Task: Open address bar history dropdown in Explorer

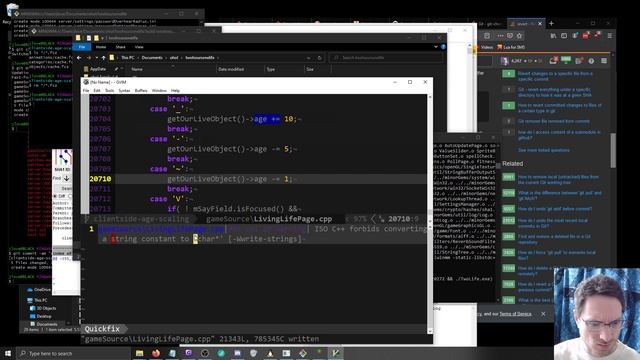Action: (309, 58)
